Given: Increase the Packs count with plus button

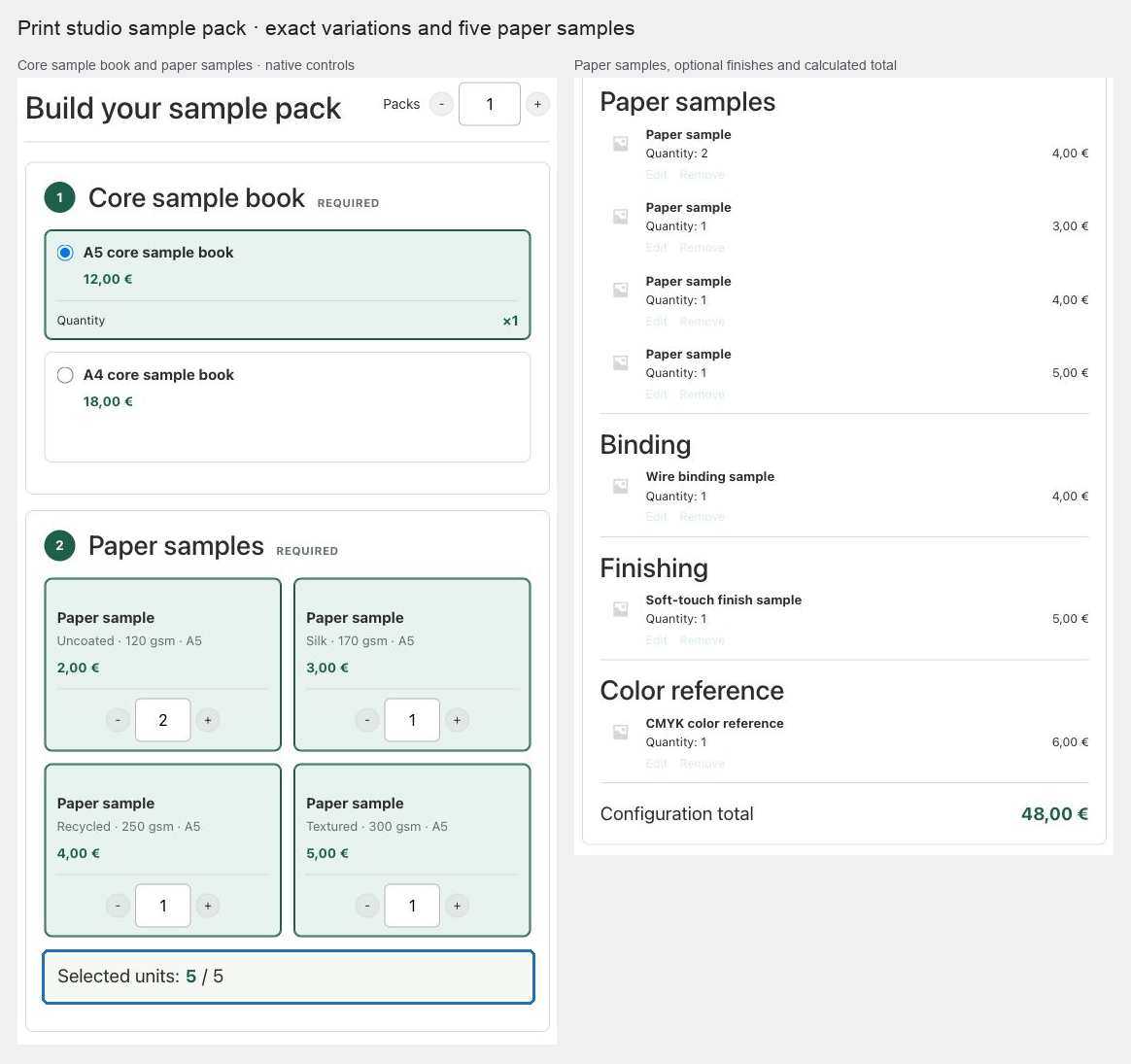Looking at the screenshot, I should point(537,104).
